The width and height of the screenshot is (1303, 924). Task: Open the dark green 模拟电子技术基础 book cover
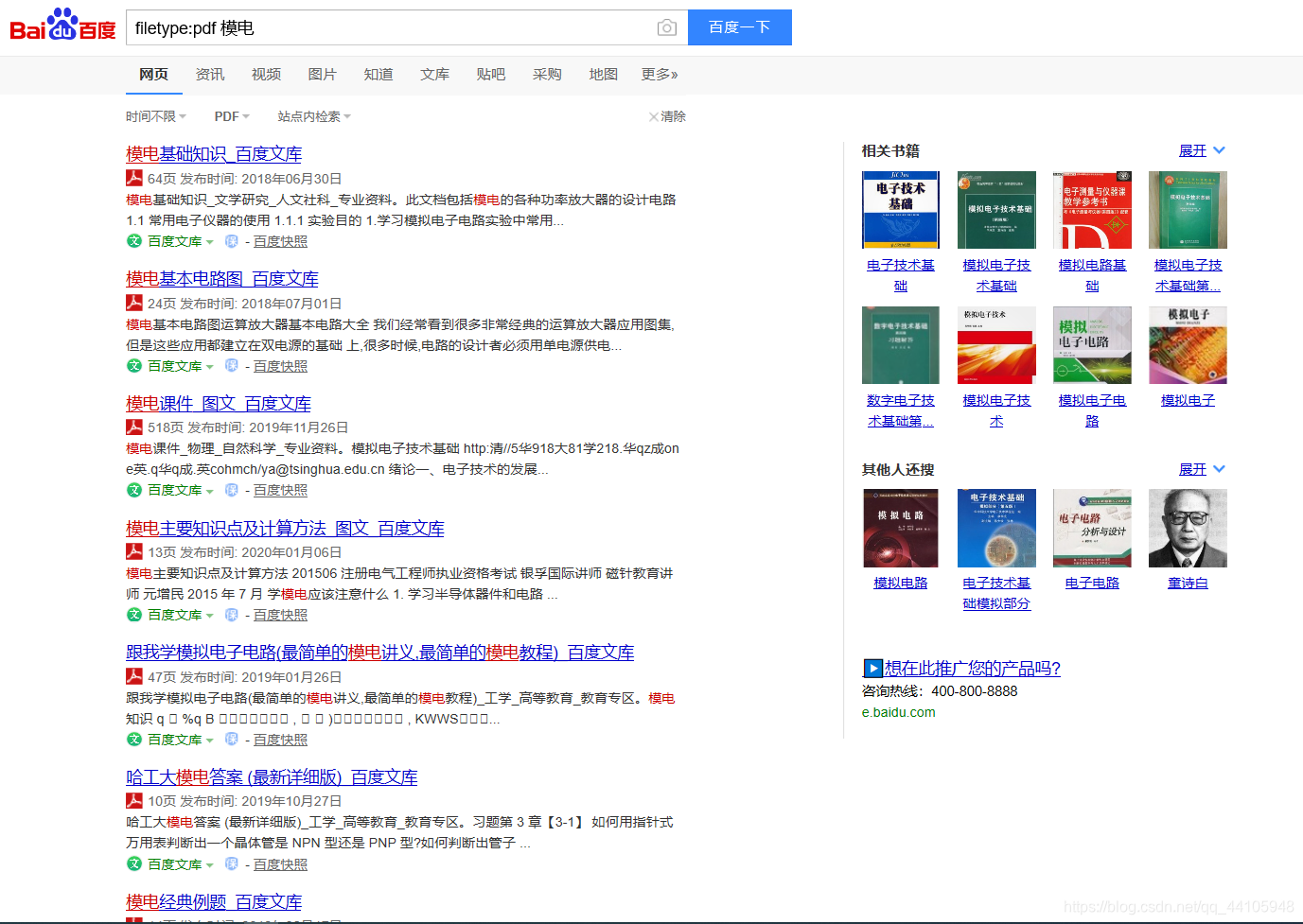coord(996,210)
